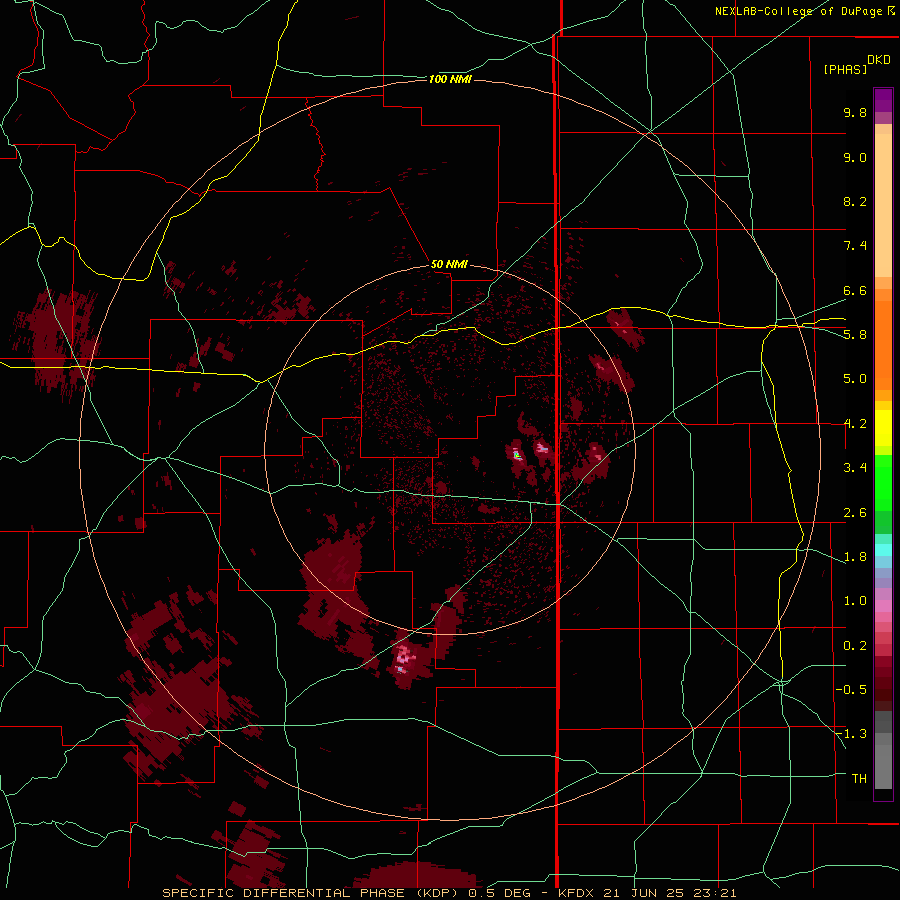Pick the yellow band of the color scale
The image size is (900, 900).
click(883, 428)
